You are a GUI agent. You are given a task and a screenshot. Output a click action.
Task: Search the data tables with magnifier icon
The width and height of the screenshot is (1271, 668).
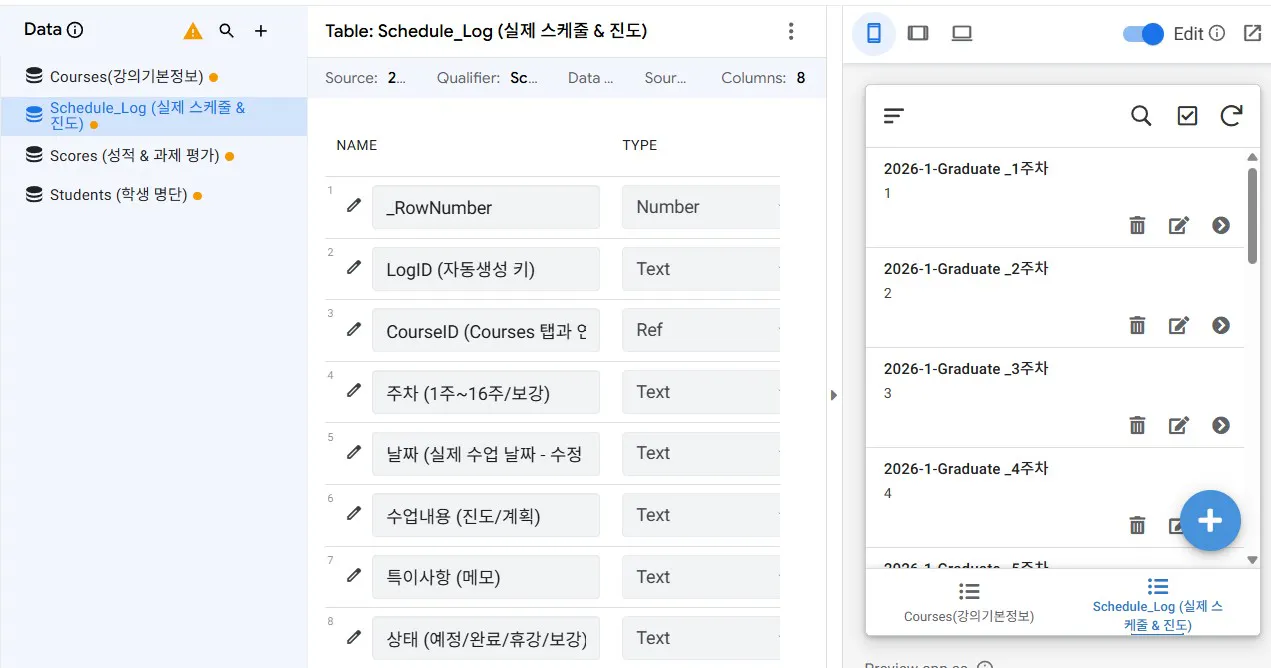[227, 31]
